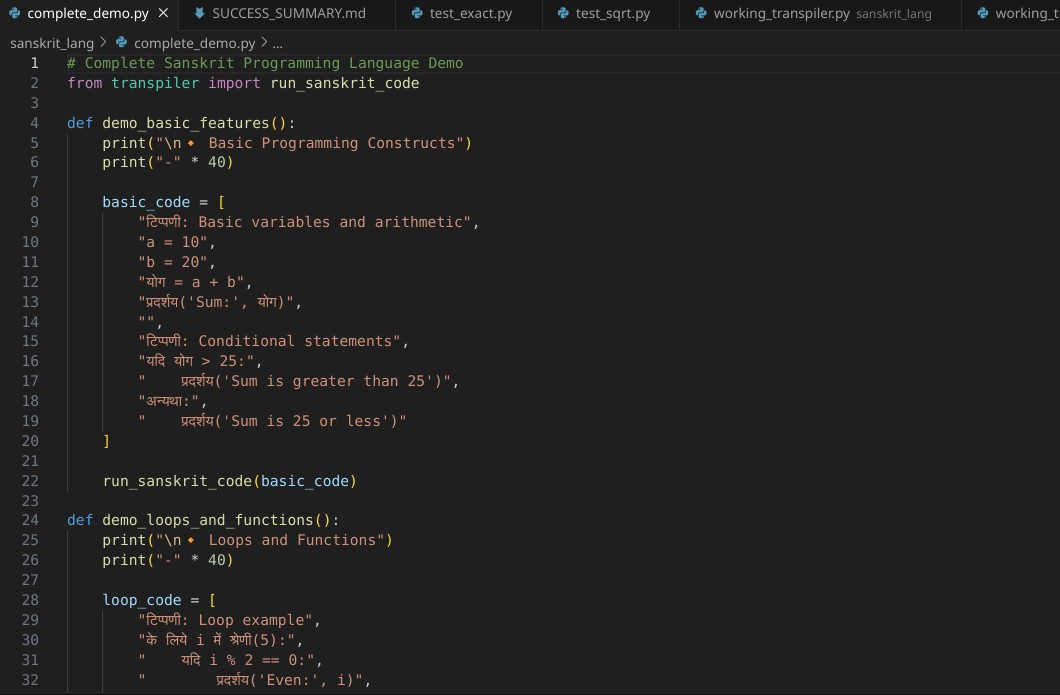1060x695 pixels.
Task: Click the Python icon on the complete_demo.py tab
Action: [x=14, y=13]
